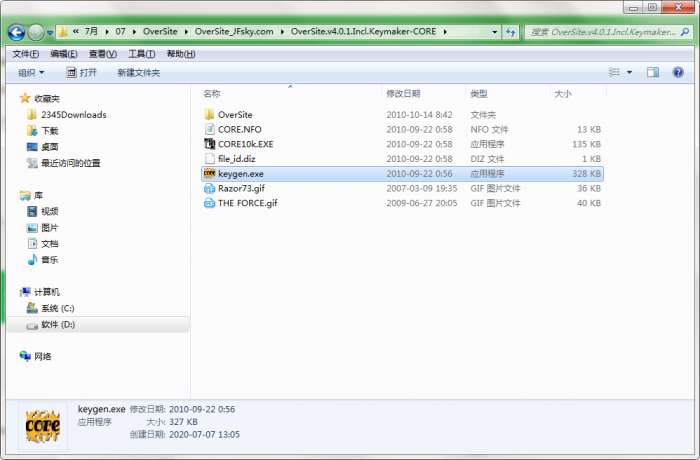
Task: Click the 328 KB size cell
Action: [x=587, y=173]
